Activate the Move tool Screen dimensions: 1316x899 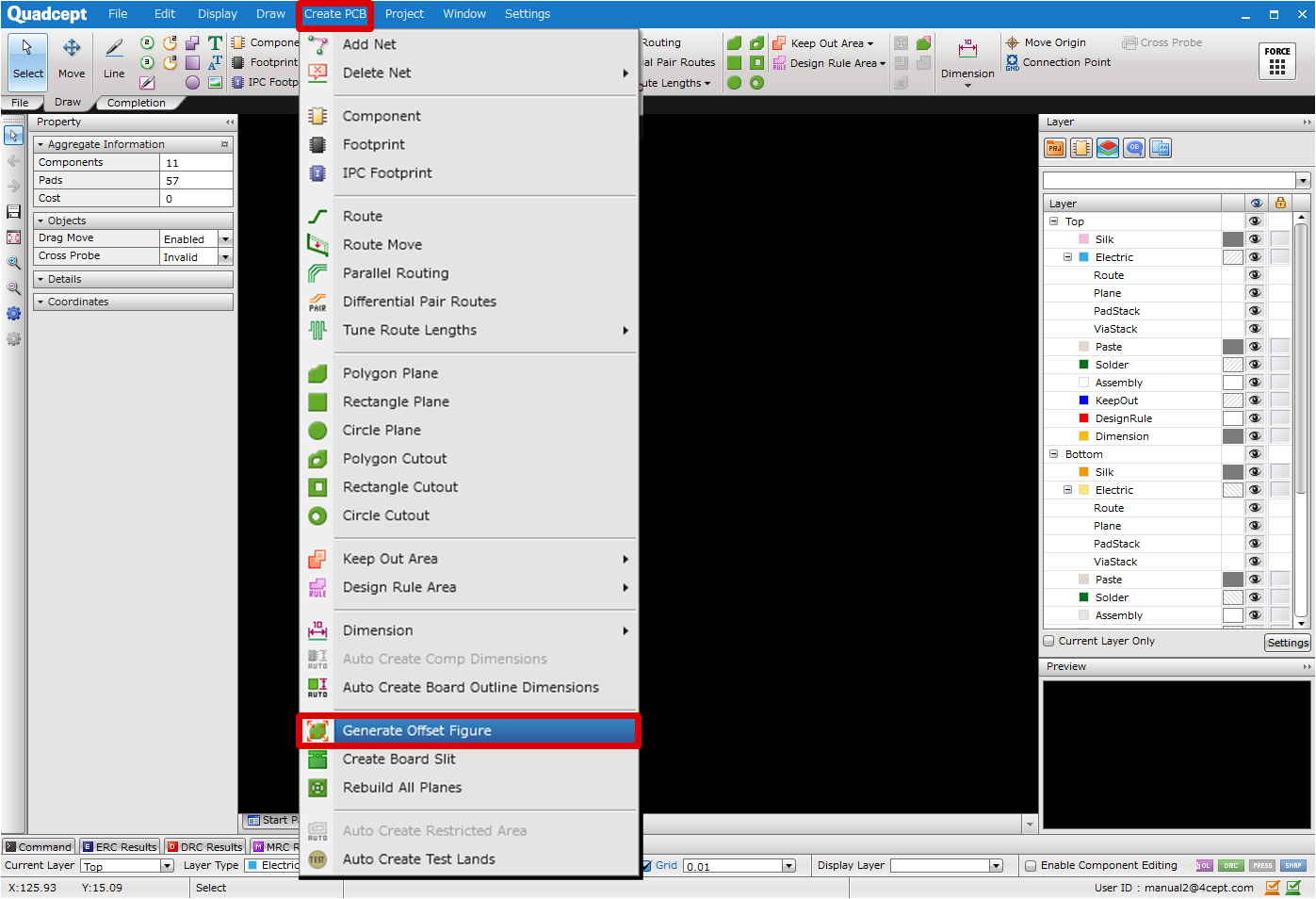[x=72, y=58]
